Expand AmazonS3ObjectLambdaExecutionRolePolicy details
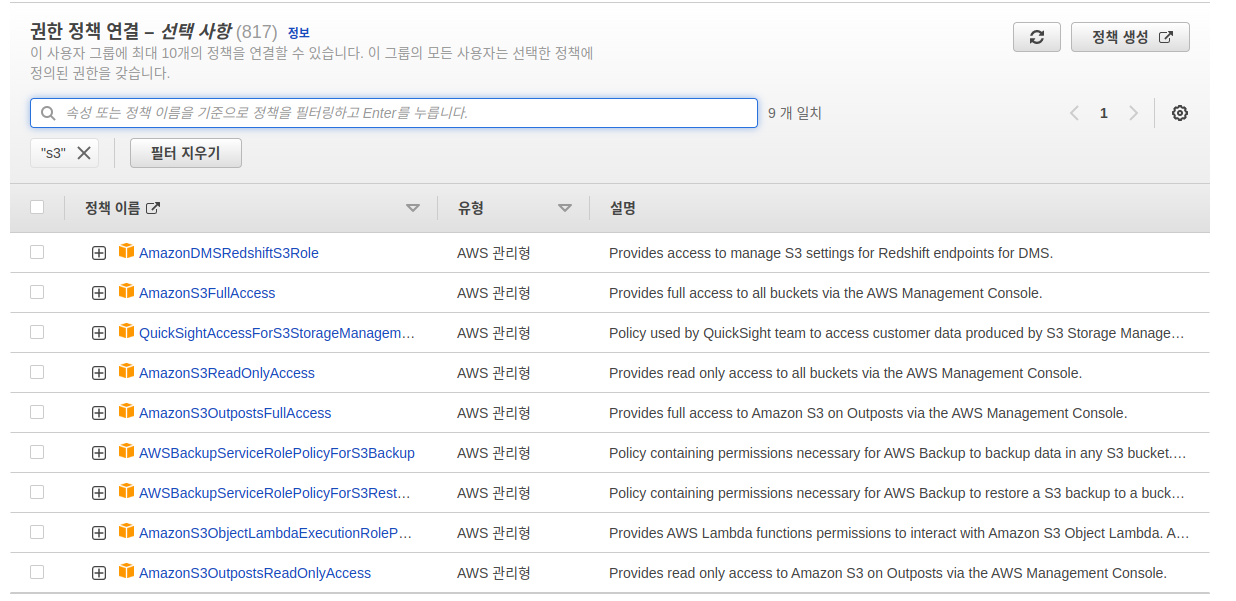The image size is (1236, 601). (99, 533)
